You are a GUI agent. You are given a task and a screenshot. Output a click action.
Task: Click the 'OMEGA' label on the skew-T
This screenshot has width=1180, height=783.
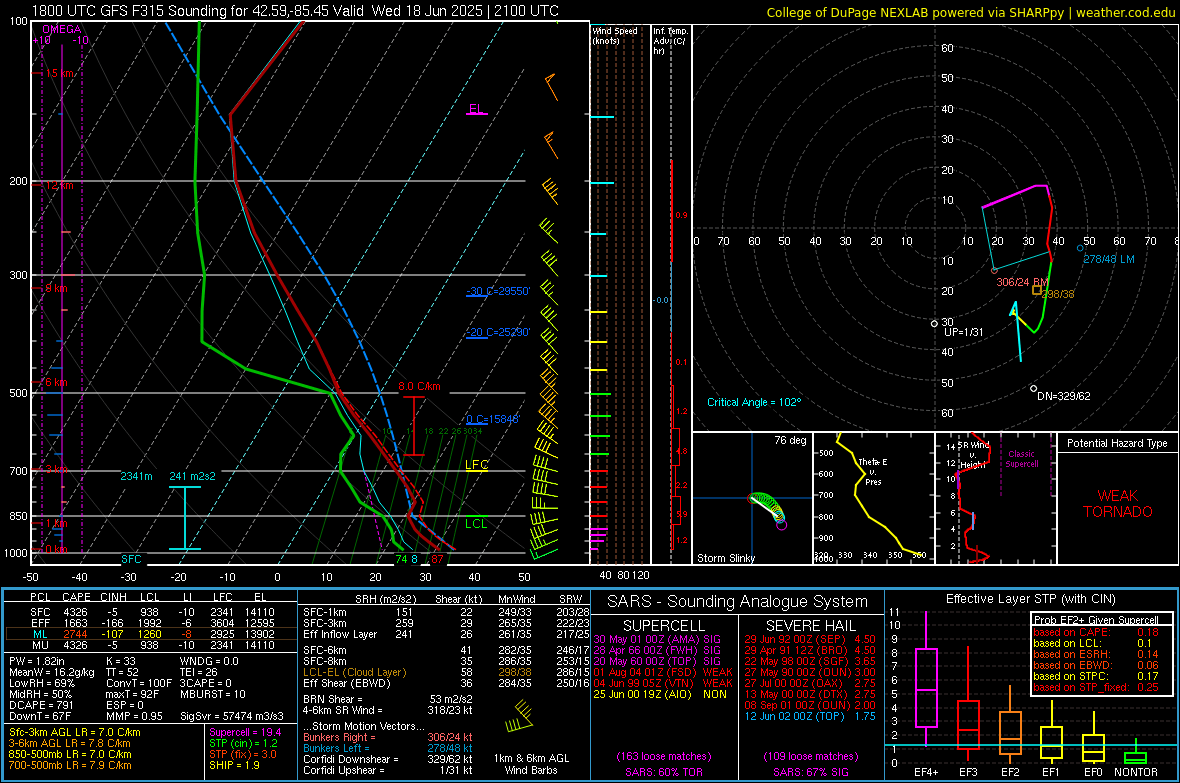coord(62,29)
